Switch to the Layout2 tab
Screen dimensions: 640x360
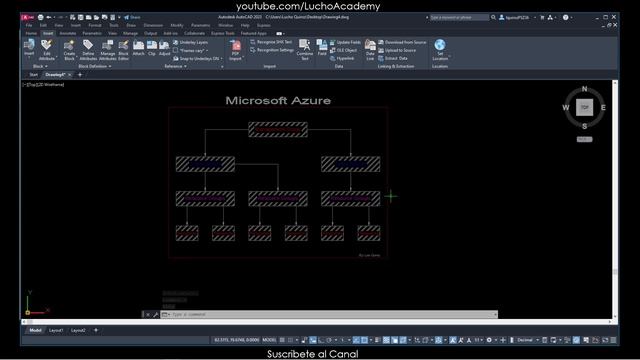point(78,330)
